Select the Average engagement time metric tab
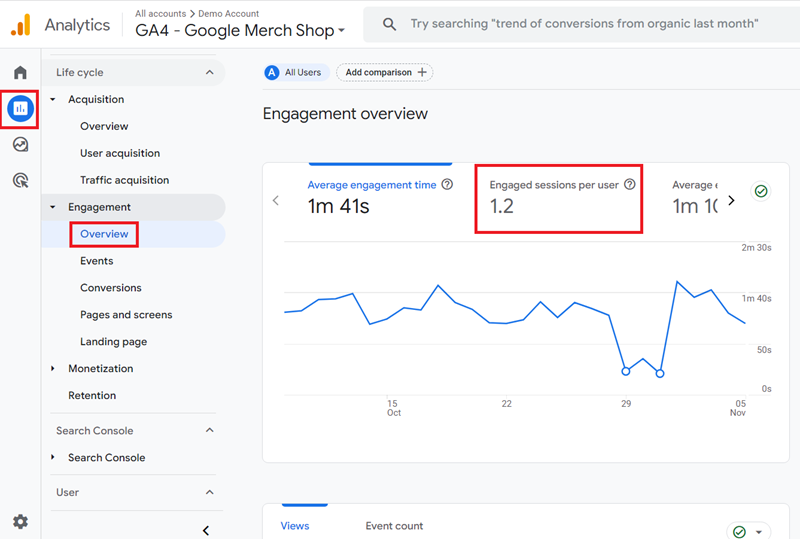 tap(380, 197)
